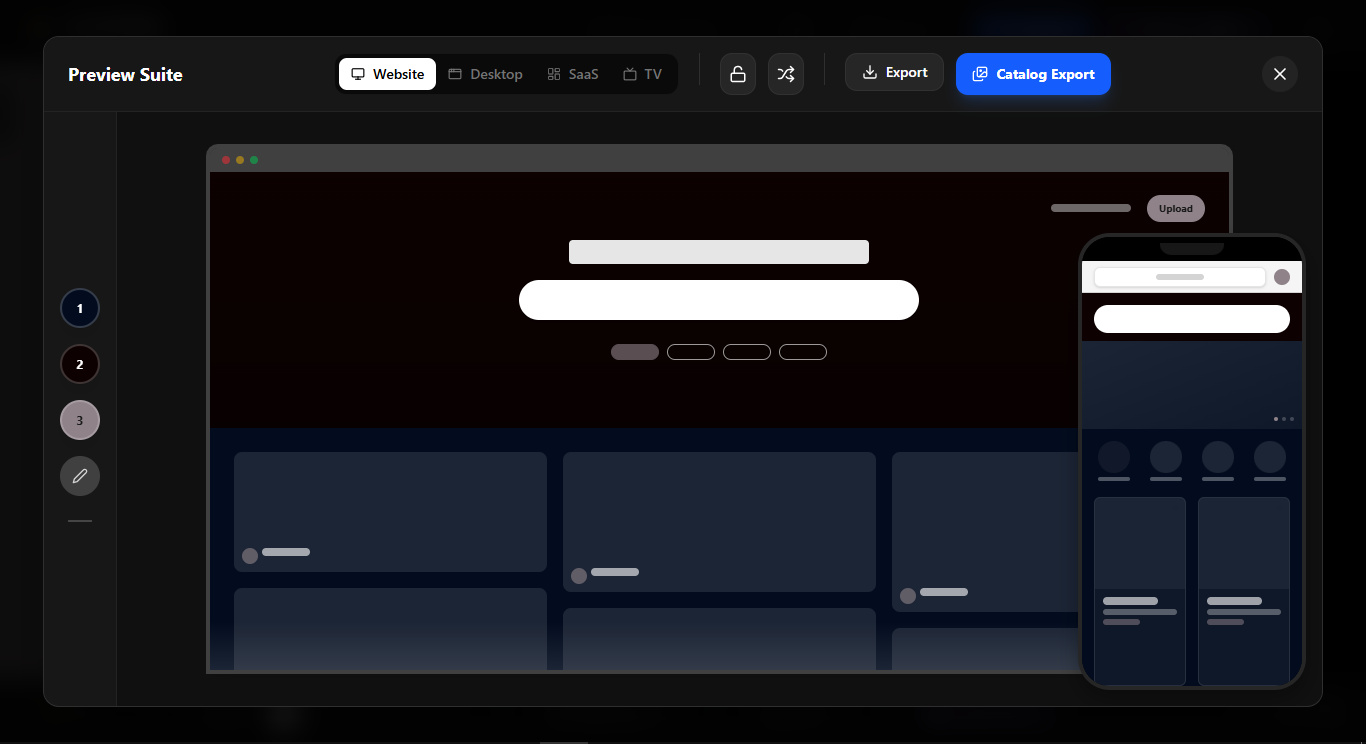Open the SaaS preview tab
This screenshot has width=1366, height=744.
[573, 74]
